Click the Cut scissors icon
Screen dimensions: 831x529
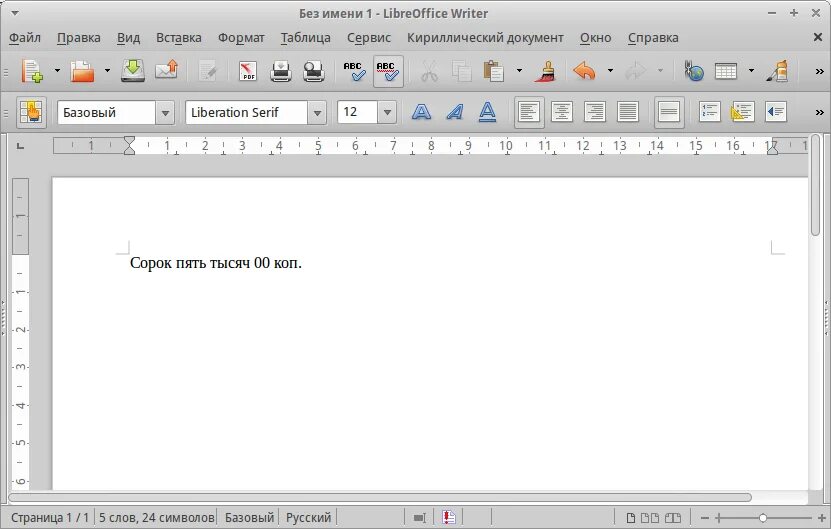(429, 70)
